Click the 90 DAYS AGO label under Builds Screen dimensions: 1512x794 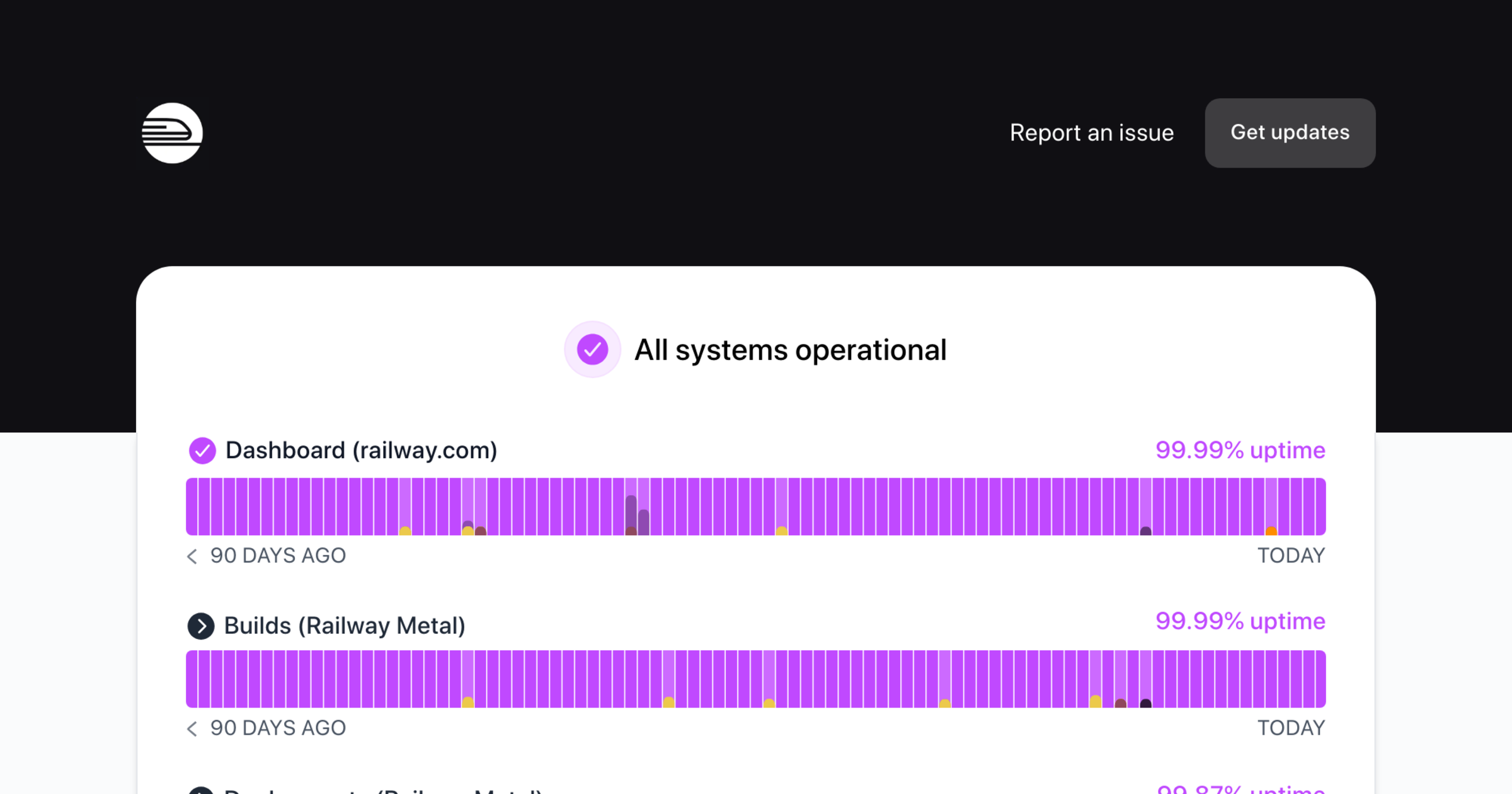[278, 728]
